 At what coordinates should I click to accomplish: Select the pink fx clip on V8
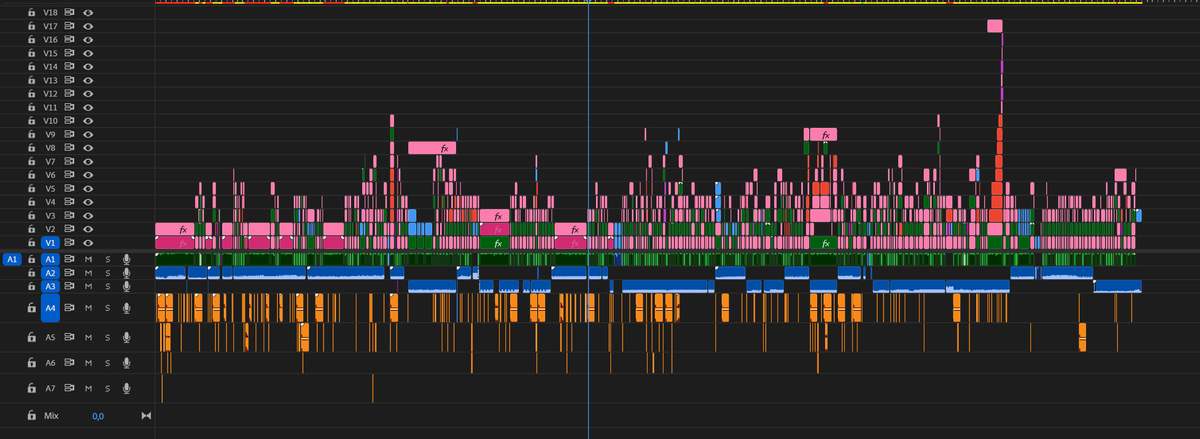(432, 148)
